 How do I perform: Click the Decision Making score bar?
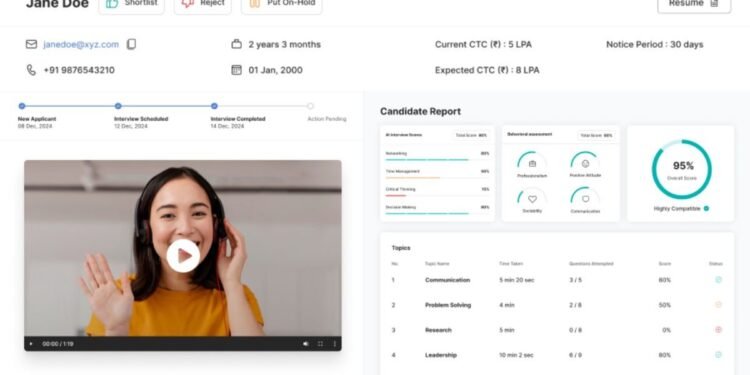click(437, 213)
